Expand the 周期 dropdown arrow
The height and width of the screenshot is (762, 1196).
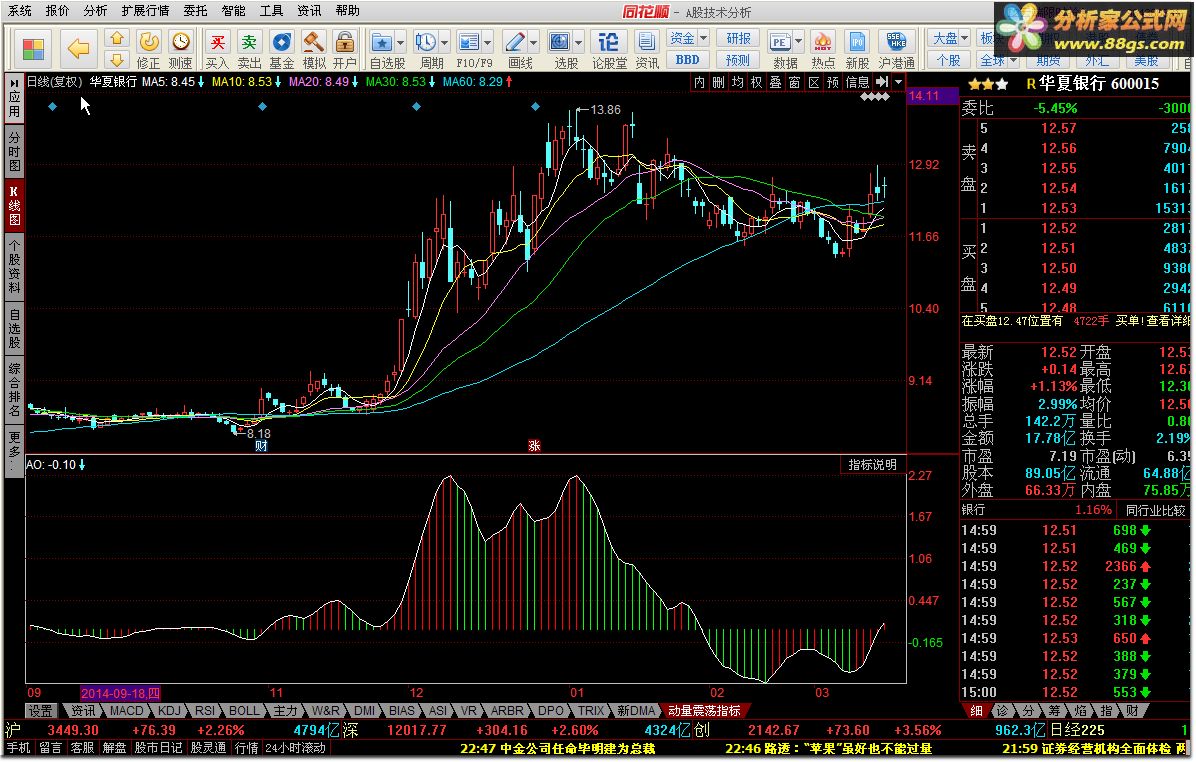(444, 42)
